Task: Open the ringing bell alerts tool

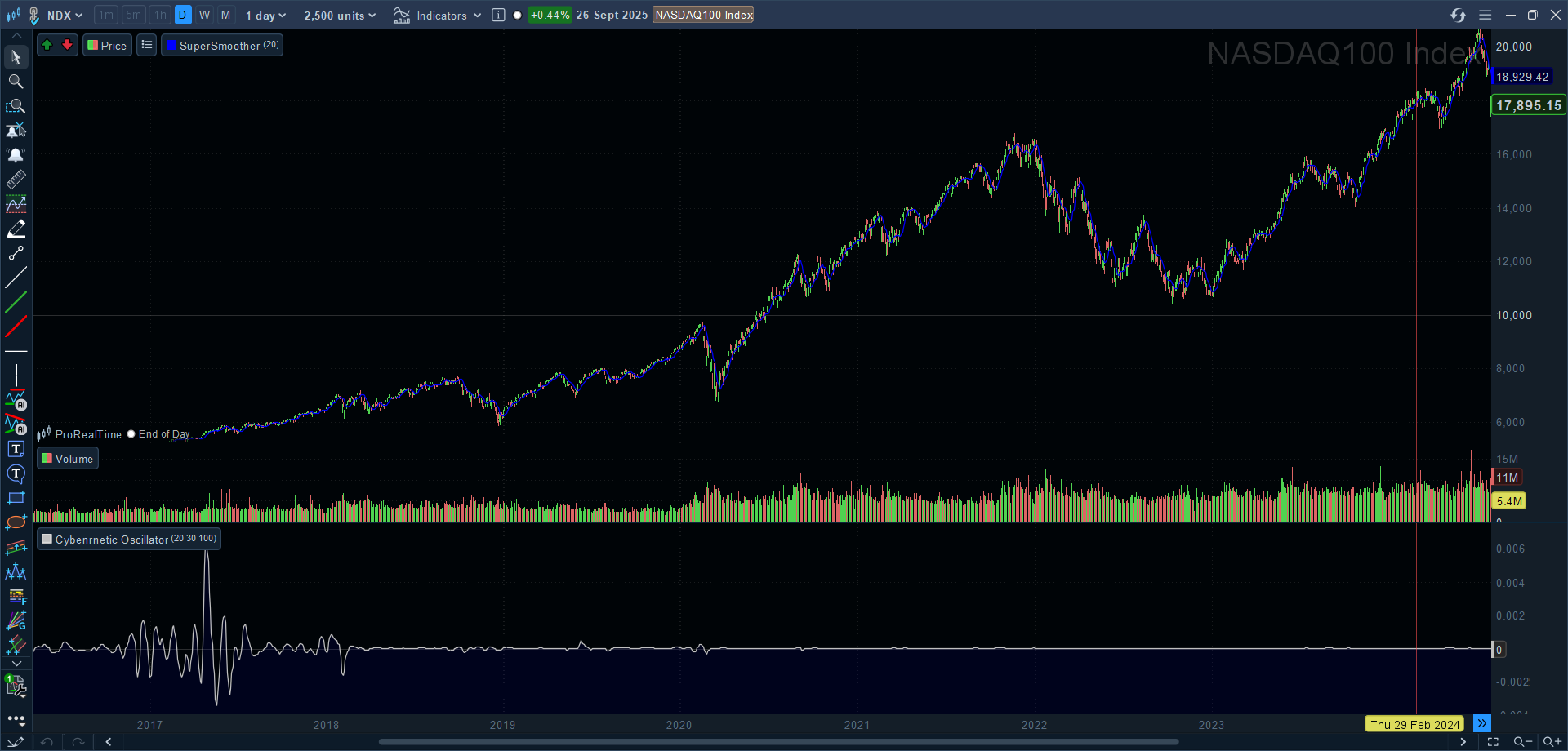Action: (x=16, y=155)
